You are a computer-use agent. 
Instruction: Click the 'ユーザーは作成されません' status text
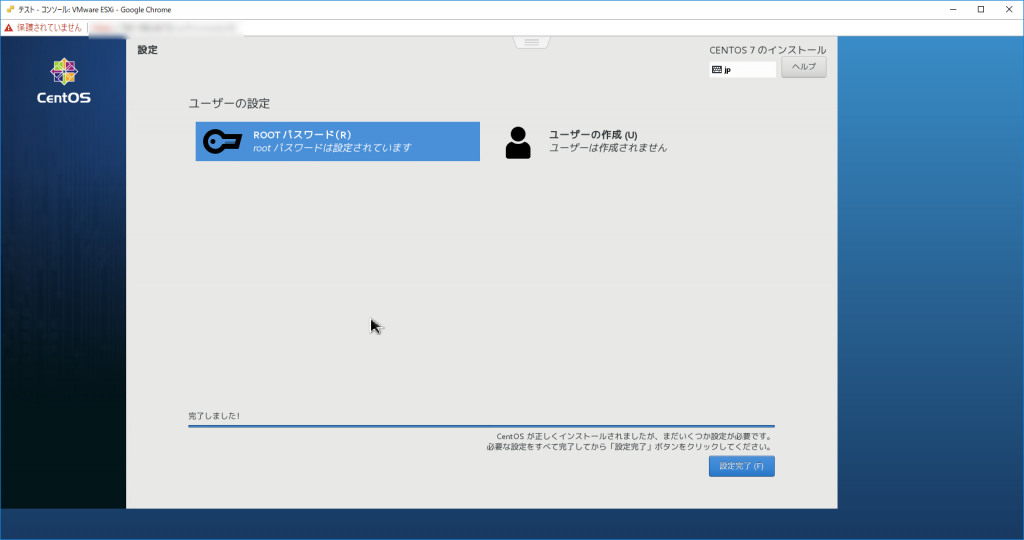click(608, 148)
